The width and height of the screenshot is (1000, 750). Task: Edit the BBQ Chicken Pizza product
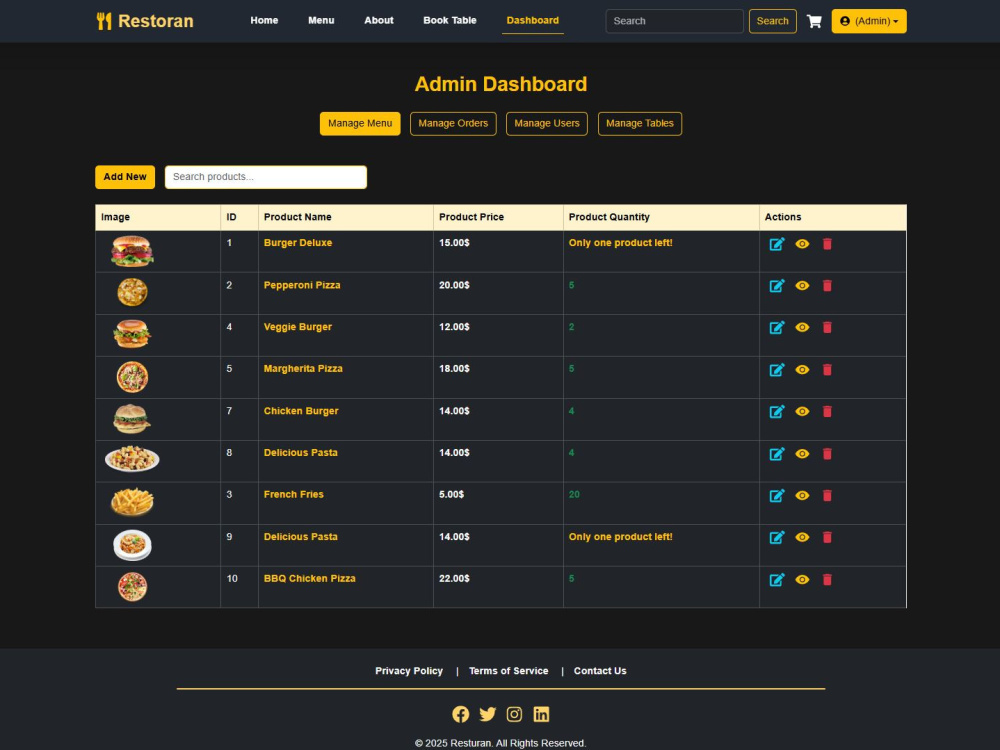pos(777,579)
